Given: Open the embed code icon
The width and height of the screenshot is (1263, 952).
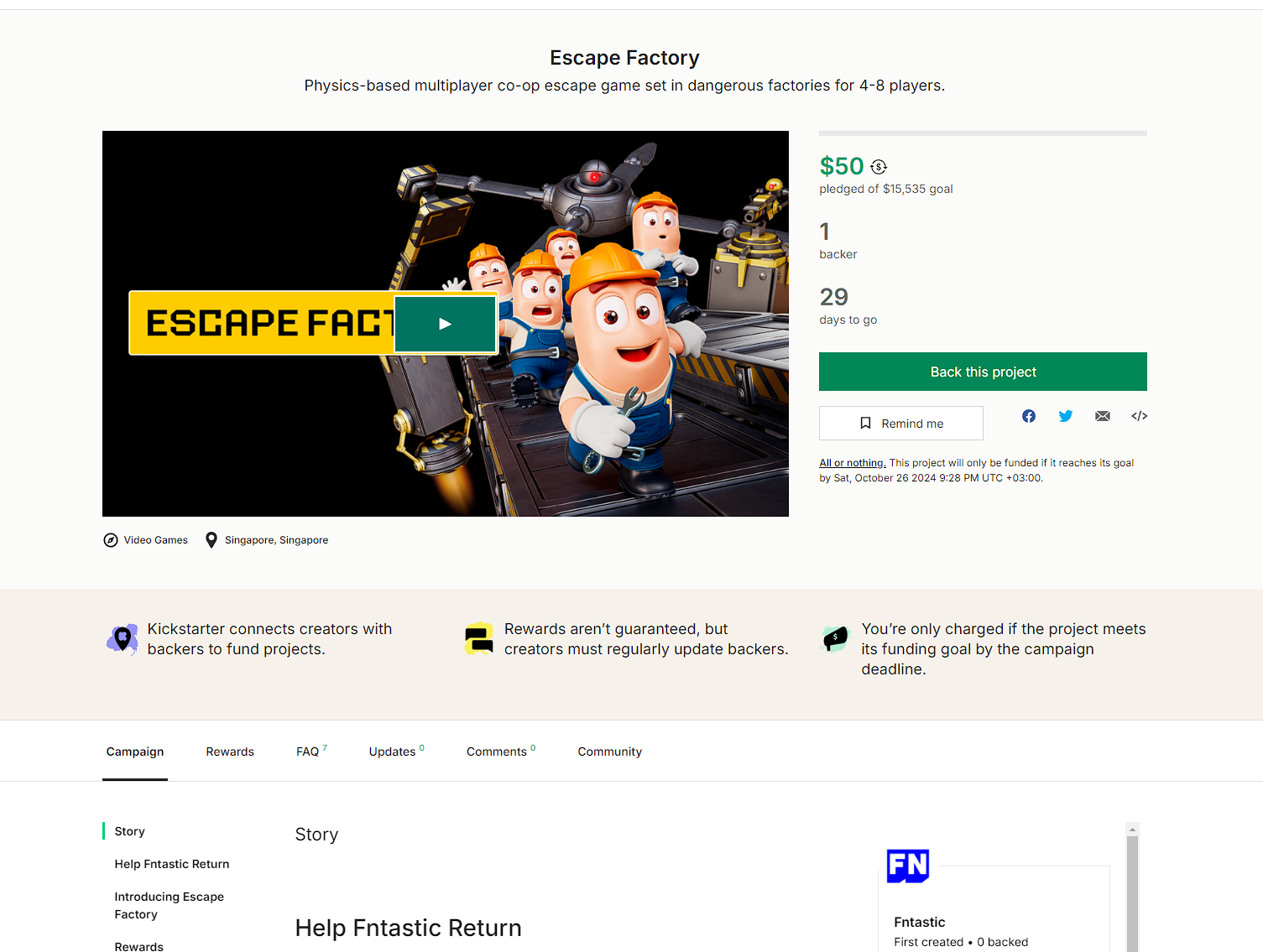Looking at the screenshot, I should tap(1139, 416).
